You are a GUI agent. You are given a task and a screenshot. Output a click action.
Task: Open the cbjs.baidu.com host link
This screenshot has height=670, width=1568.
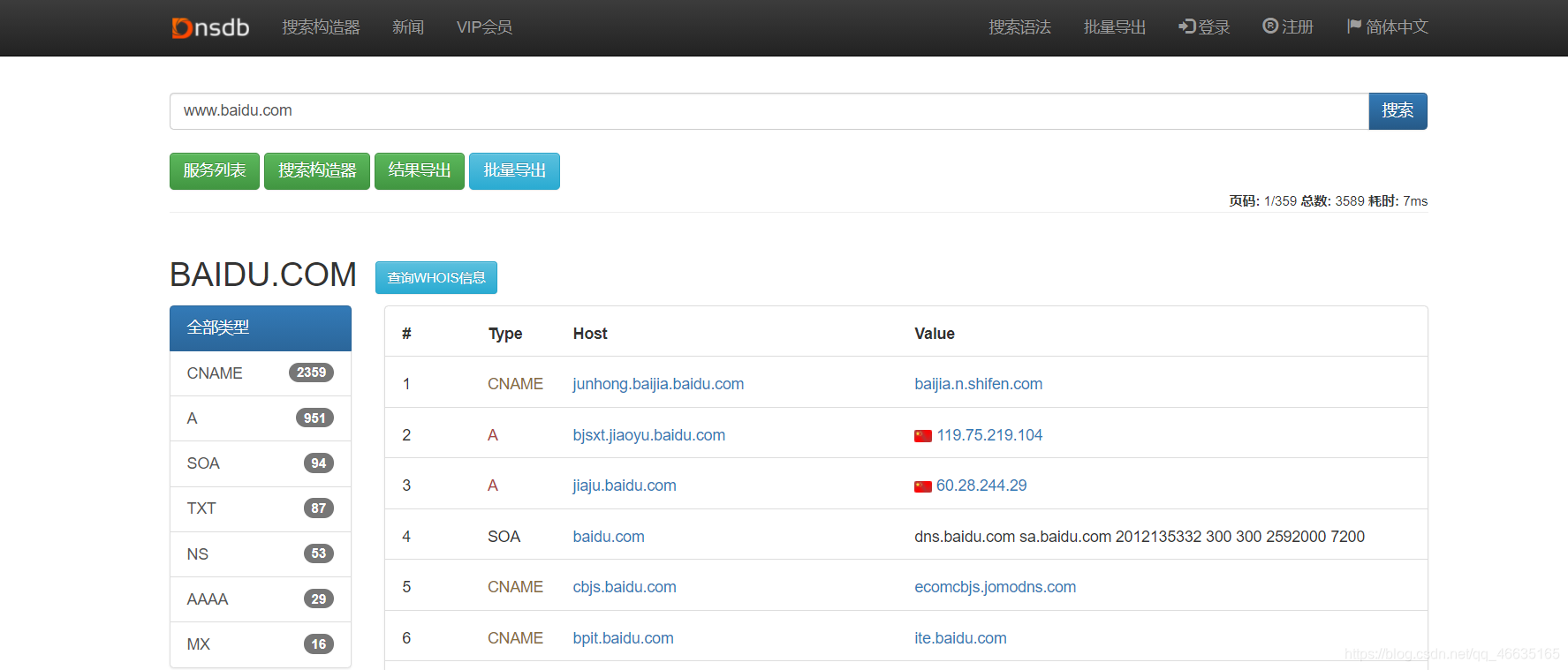point(625,587)
